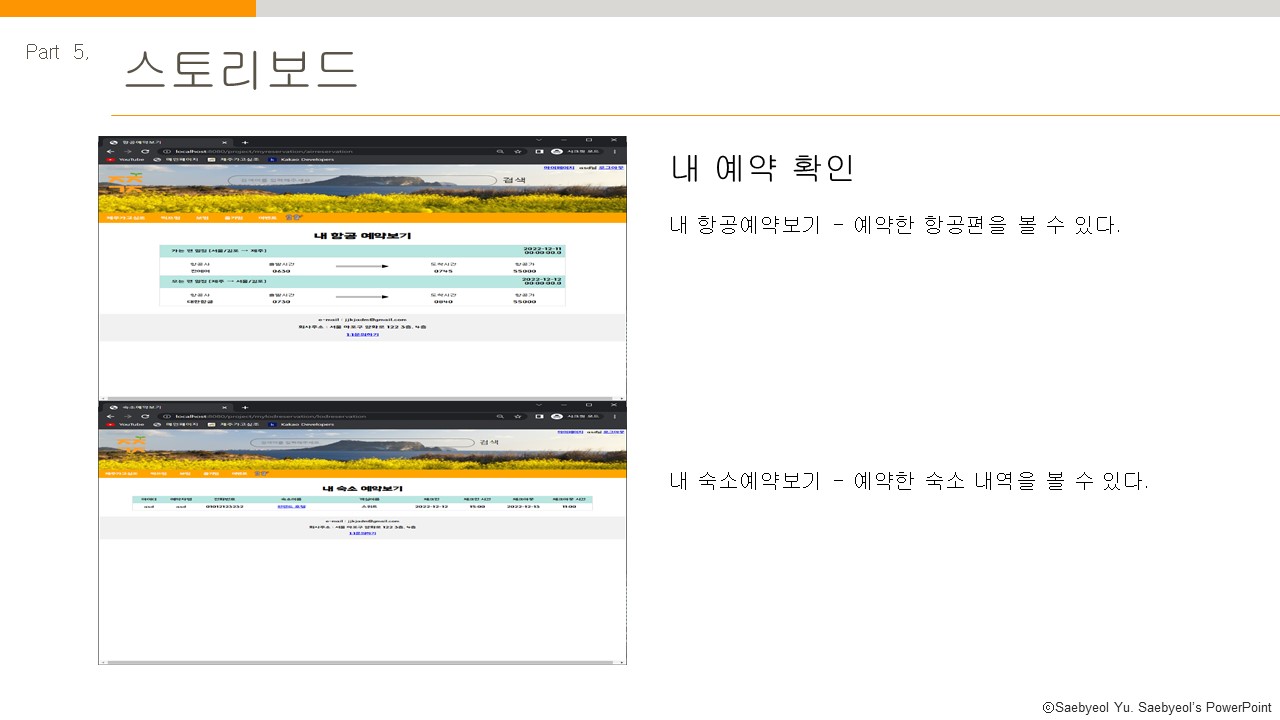Open a new tab in the lower browser
1280x720 pixels.
pos(245,407)
